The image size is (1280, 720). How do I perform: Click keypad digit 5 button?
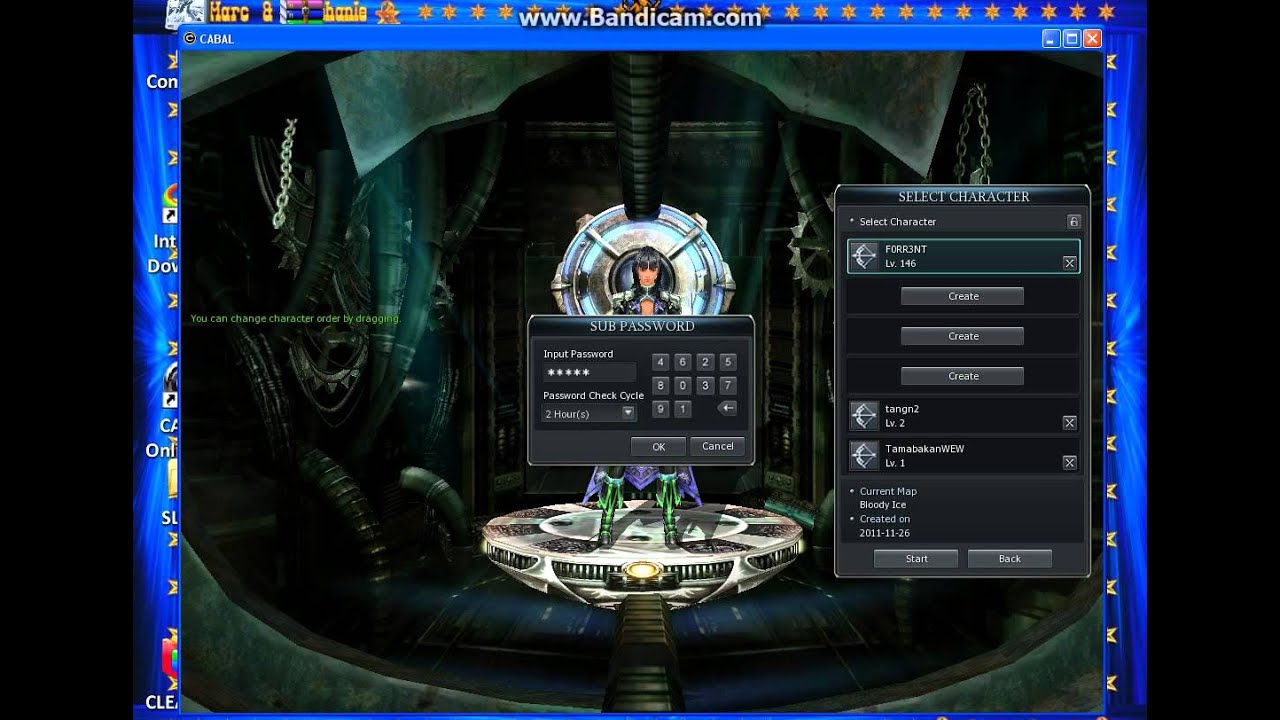pyautogui.click(x=728, y=362)
